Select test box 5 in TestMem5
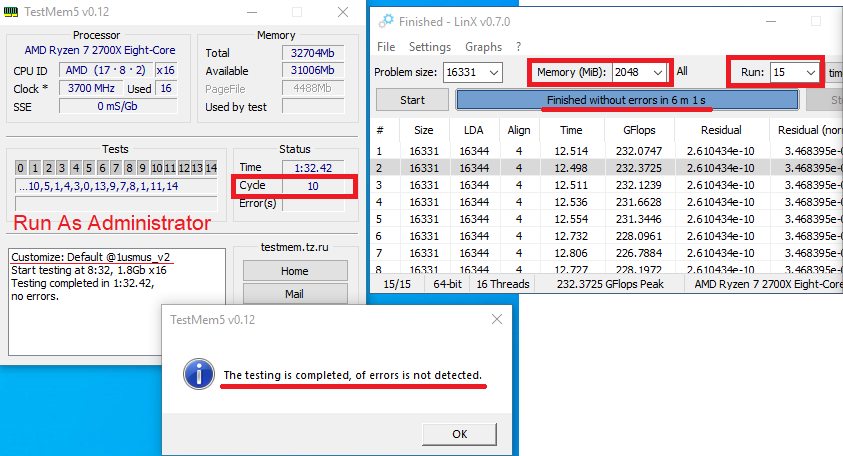The height and width of the screenshot is (456, 843). click(89, 168)
